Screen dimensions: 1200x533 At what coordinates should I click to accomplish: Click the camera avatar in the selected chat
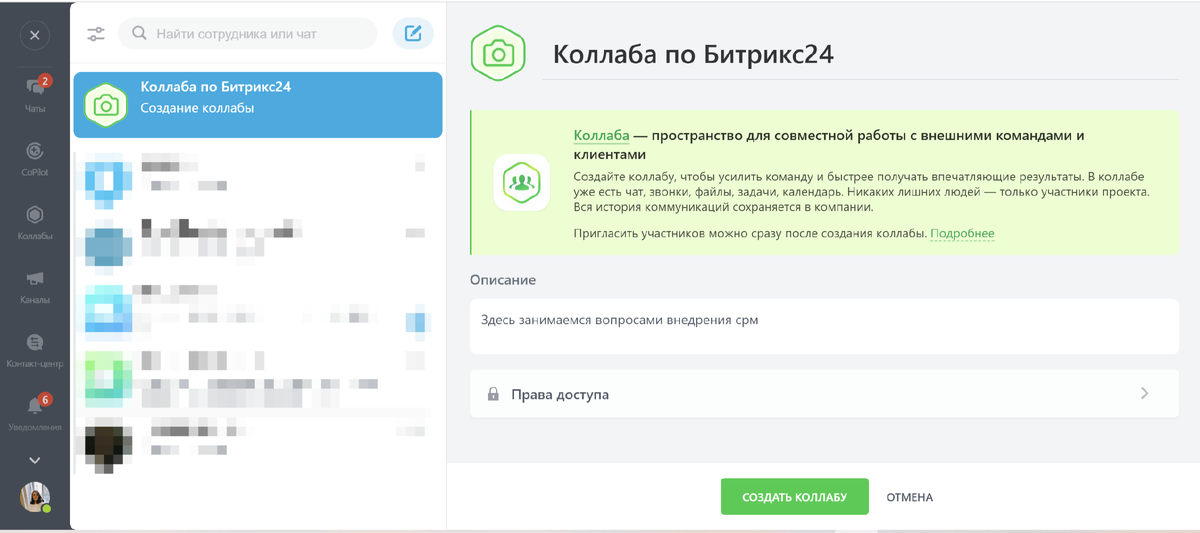pos(106,105)
